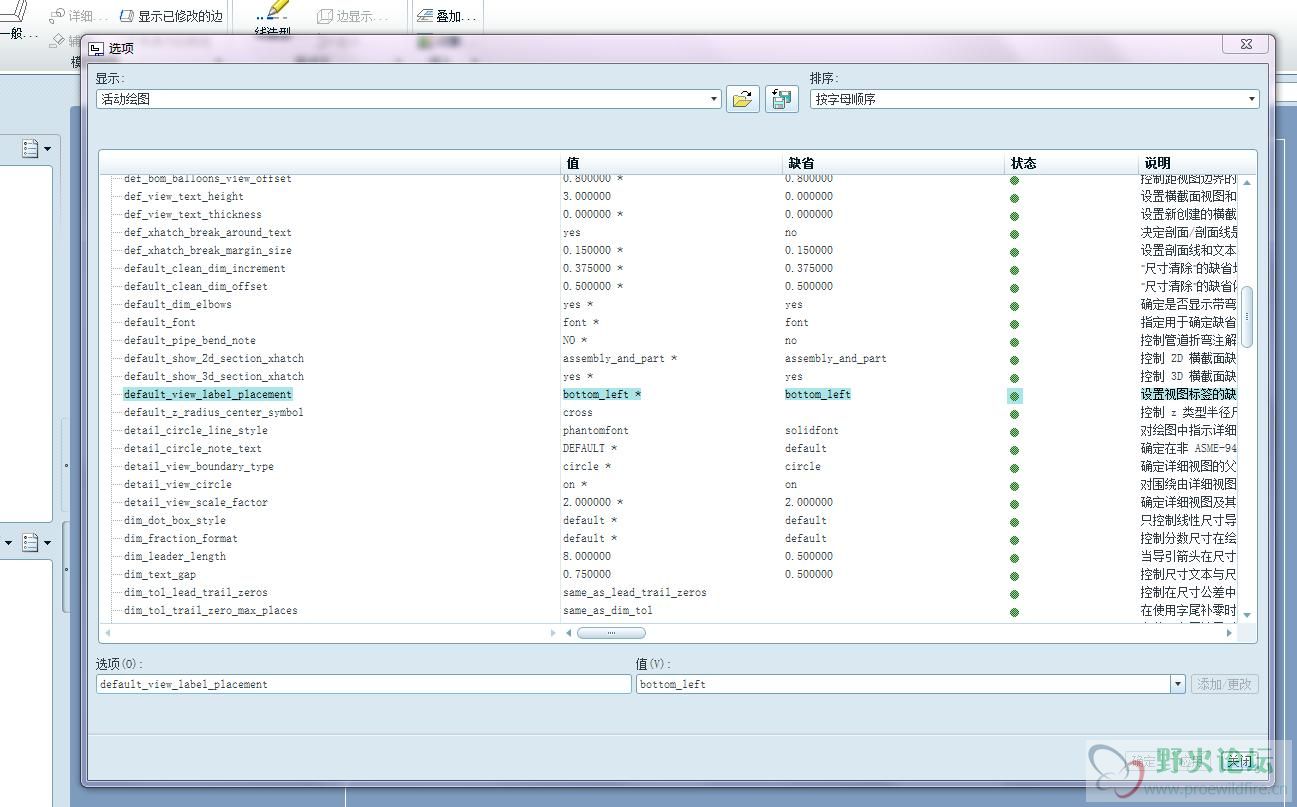
Task: Select option detail_circle_note_text
Action: [x=193, y=449]
